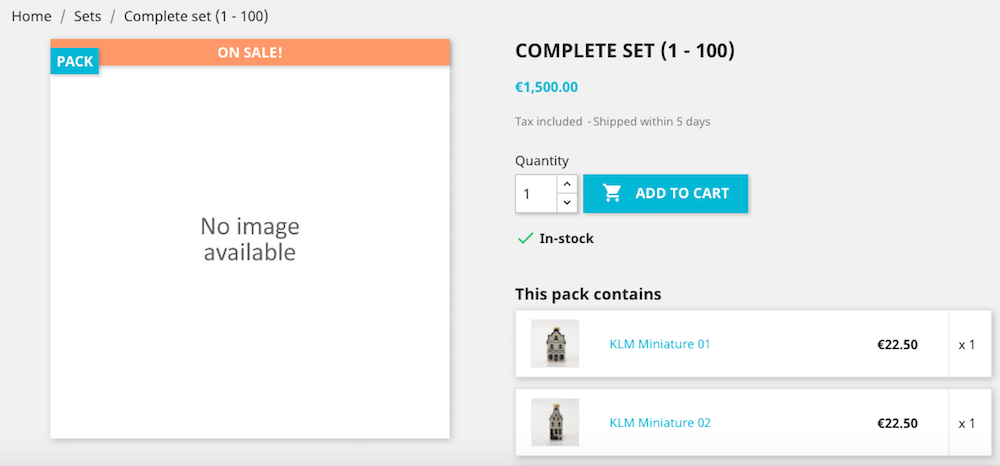Open the KLM Miniature 02 link
Viewport: 1000px width, 466px height.
[659, 423]
